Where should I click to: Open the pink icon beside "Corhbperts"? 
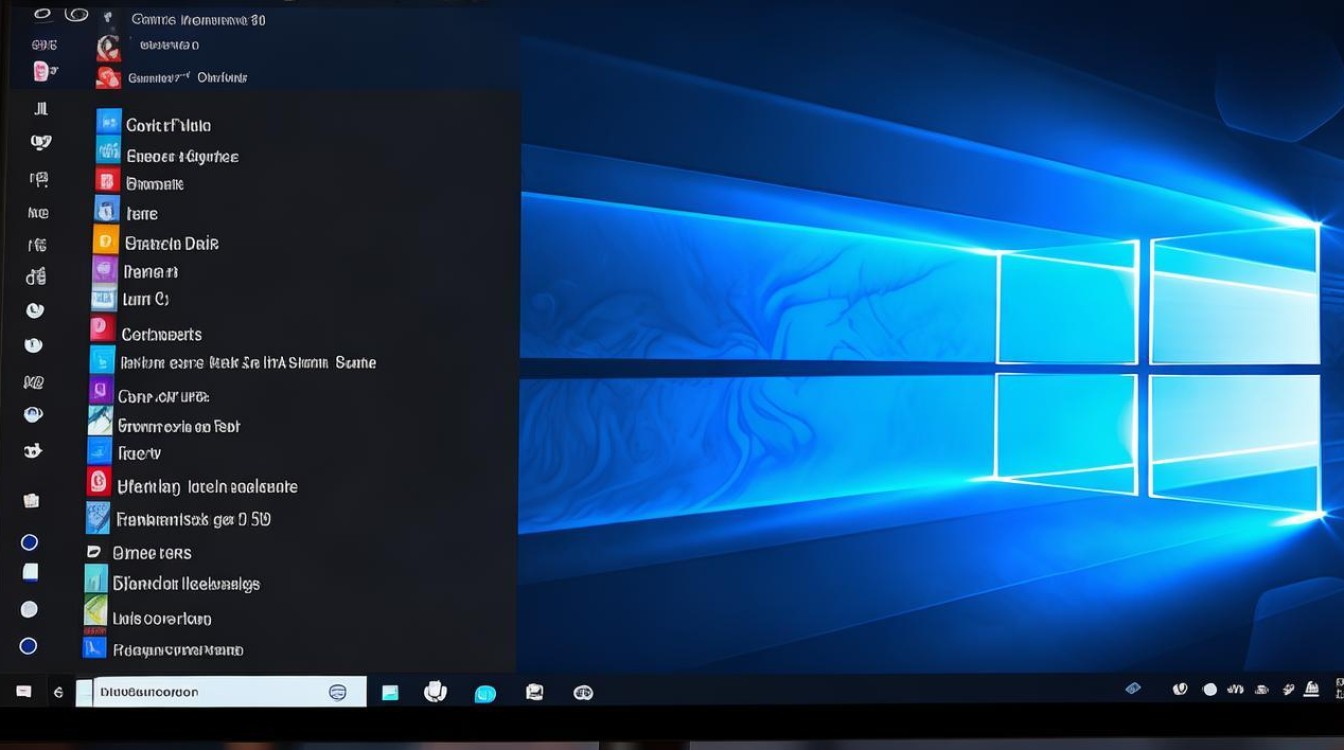click(100, 328)
